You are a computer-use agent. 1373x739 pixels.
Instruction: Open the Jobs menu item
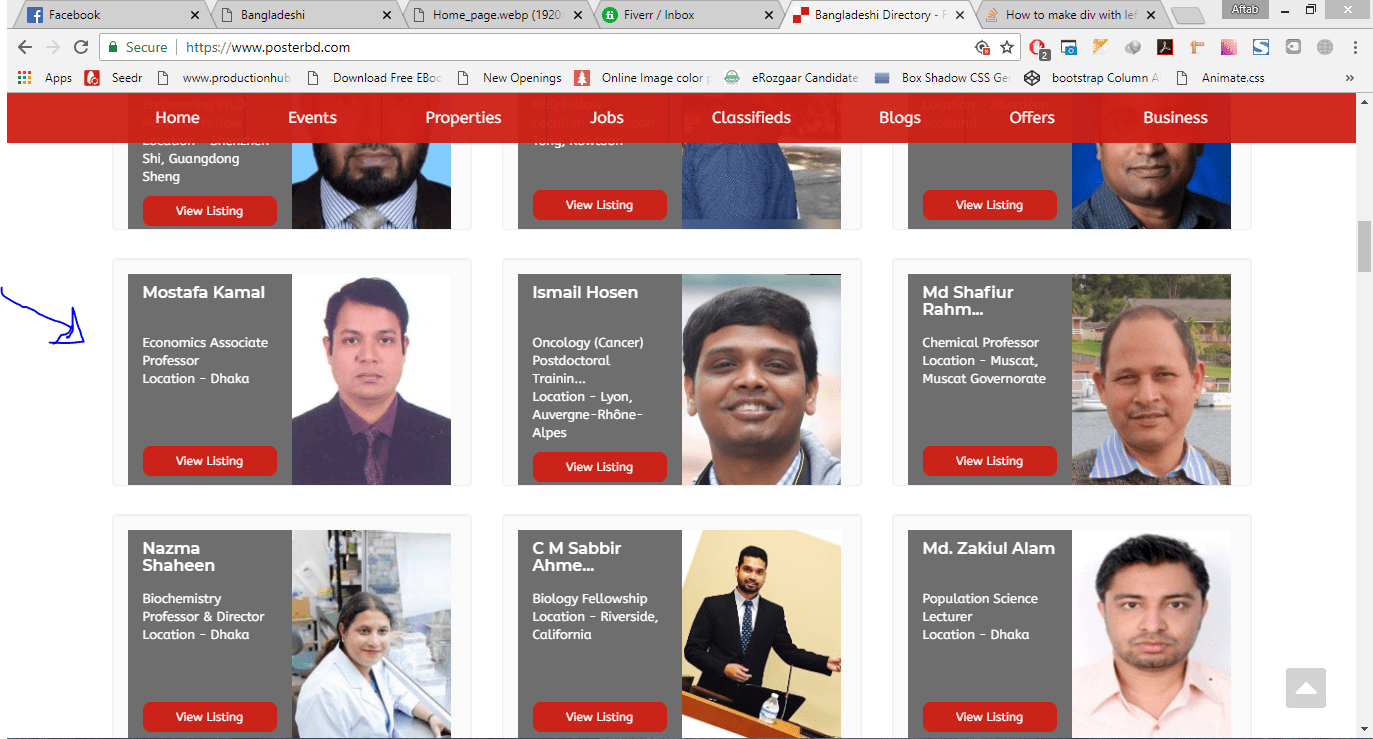click(607, 117)
